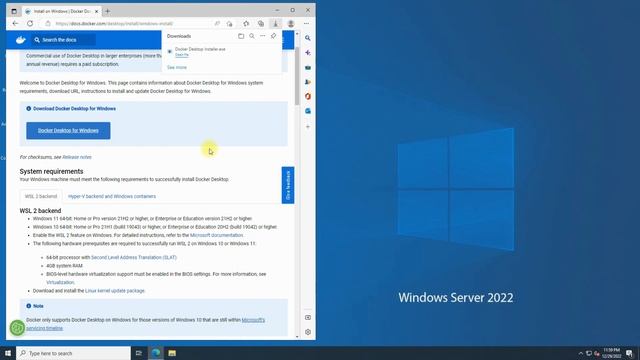Click Open file under Docker Desktop Installer
The height and width of the screenshot is (360, 640).
coord(182,55)
